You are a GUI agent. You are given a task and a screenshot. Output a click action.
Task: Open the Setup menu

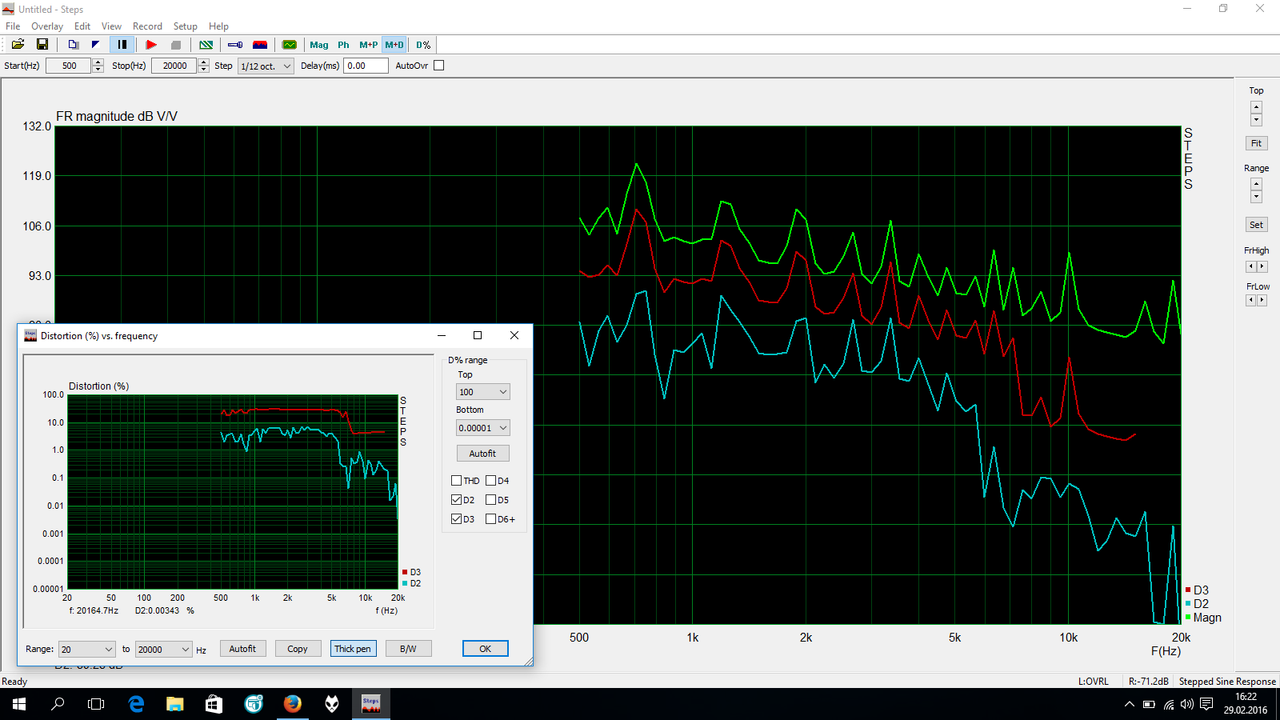click(185, 26)
